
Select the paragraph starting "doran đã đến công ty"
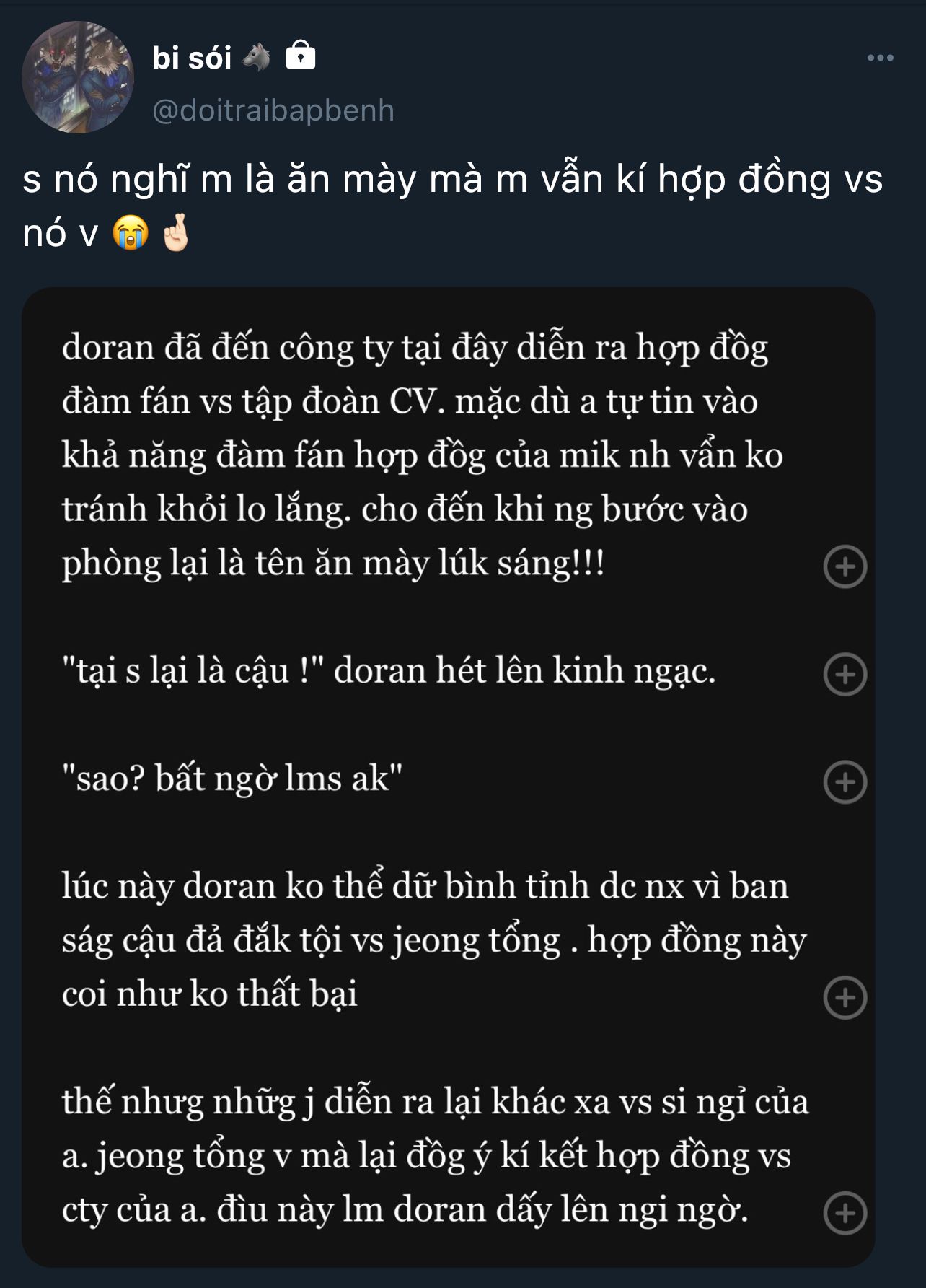[423, 455]
